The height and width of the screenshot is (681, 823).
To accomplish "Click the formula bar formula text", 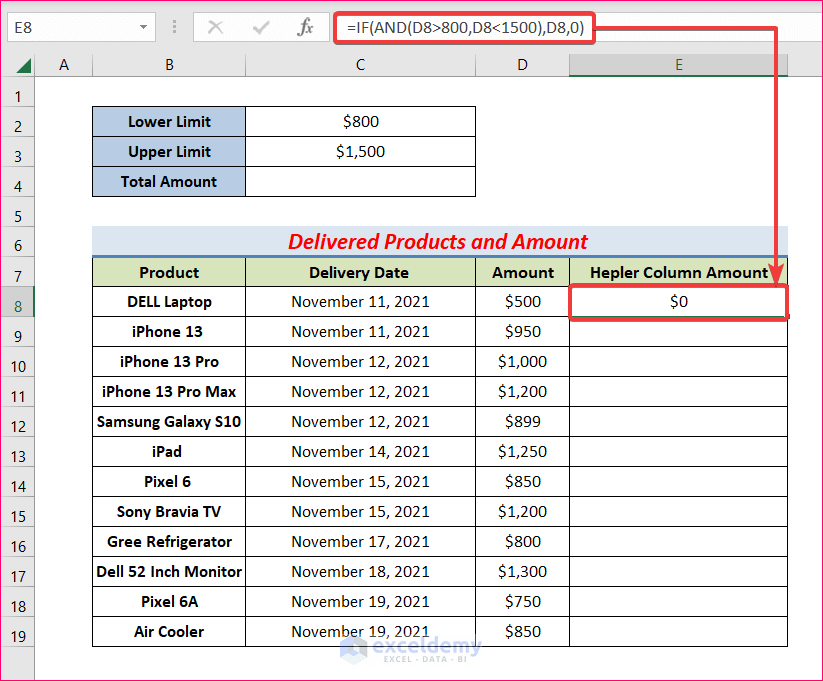I will click(465, 27).
